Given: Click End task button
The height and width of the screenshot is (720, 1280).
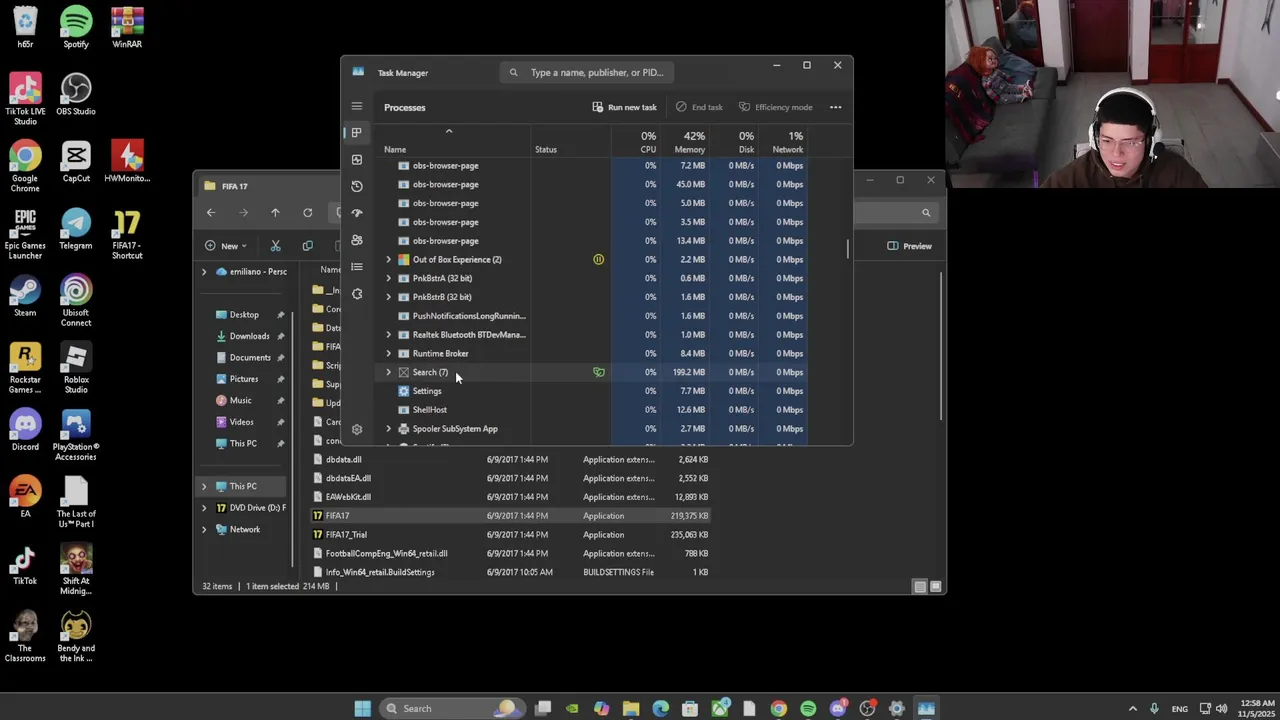Looking at the screenshot, I should 699,107.
